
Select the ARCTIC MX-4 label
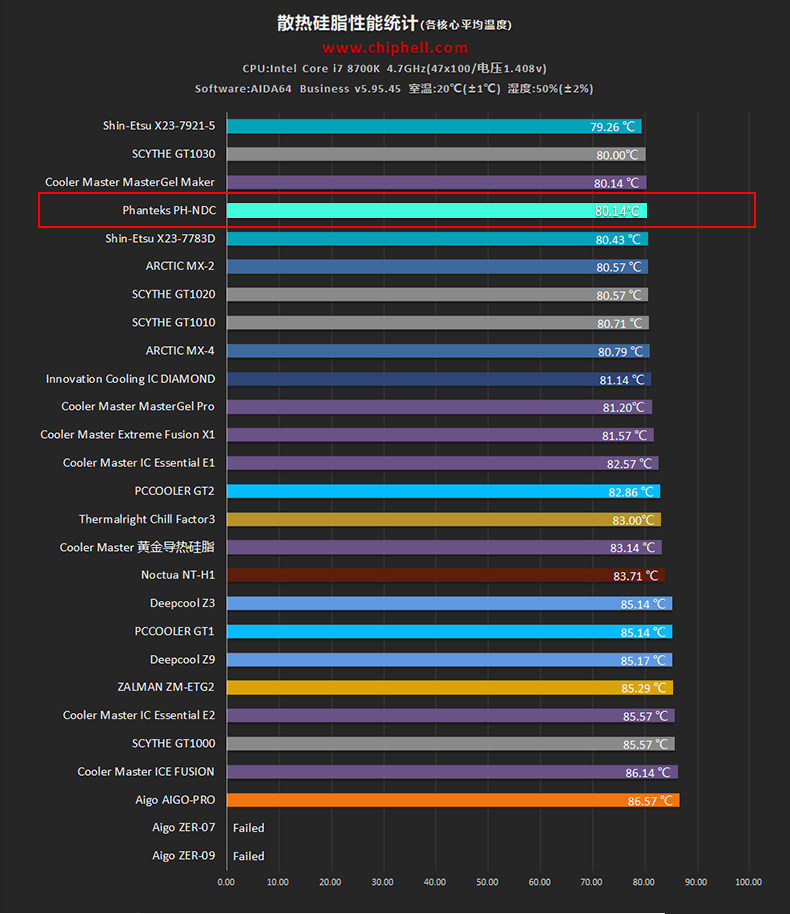click(180, 351)
